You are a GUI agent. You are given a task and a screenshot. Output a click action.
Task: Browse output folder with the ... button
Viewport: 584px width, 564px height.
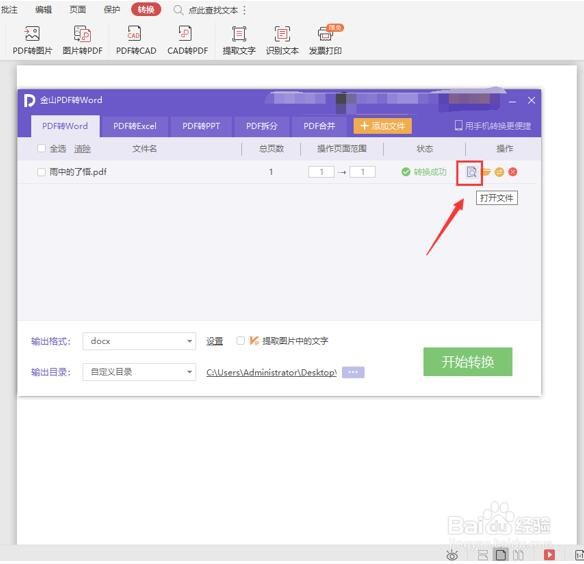pos(353,372)
